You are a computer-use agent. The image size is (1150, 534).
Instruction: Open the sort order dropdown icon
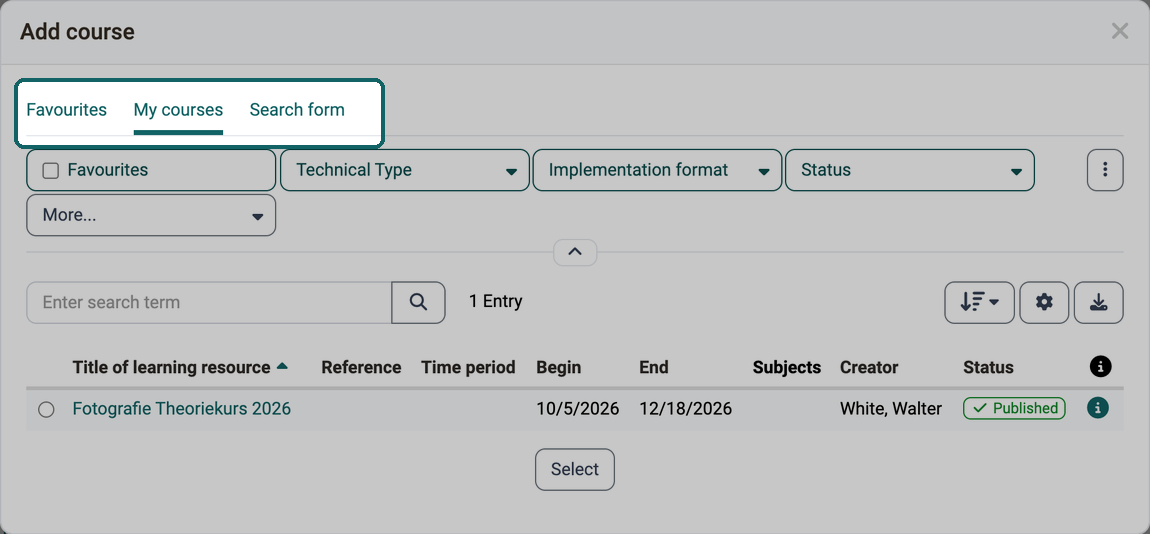(979, 302)
